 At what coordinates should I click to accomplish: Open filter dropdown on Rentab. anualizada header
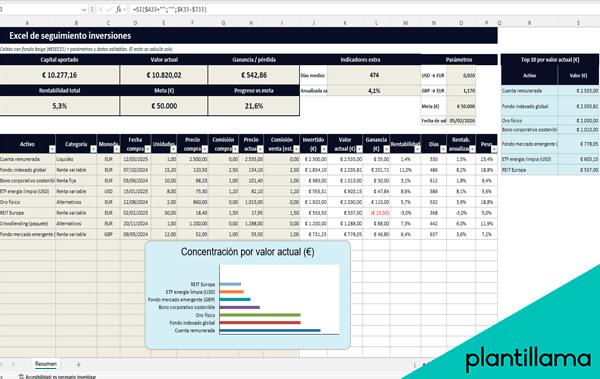[472, 149]
